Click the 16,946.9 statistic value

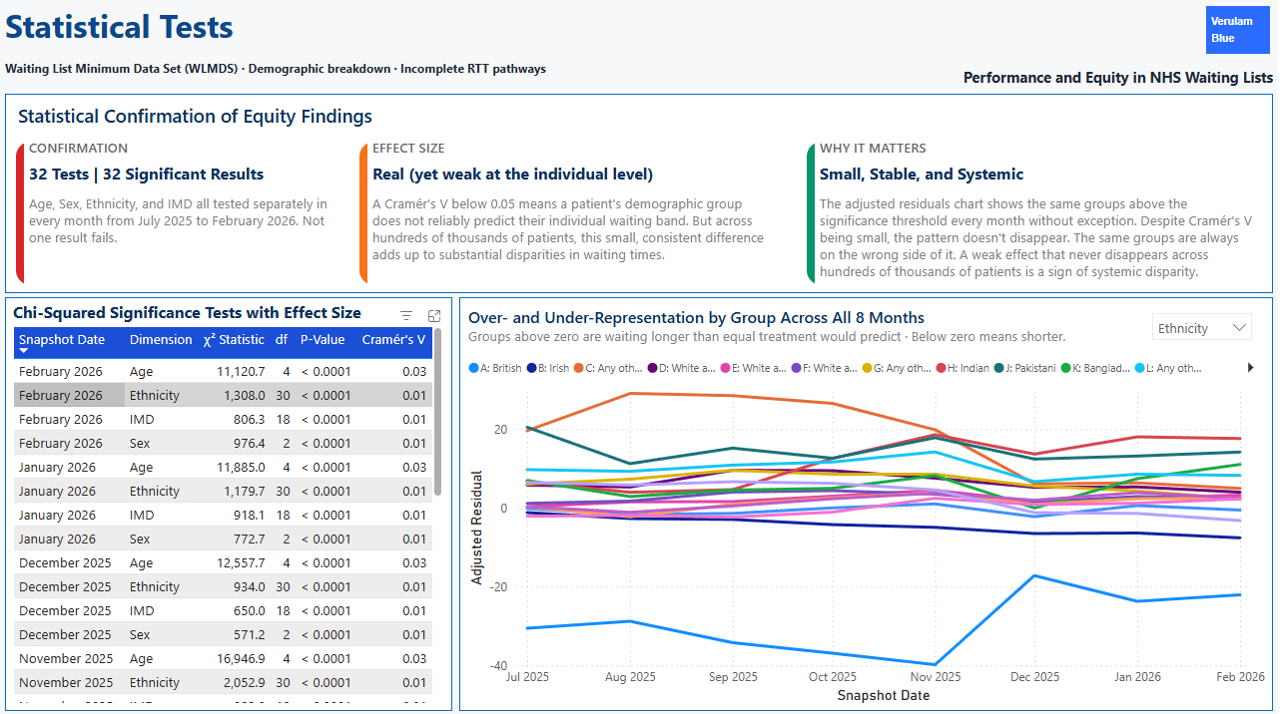pos(240,660)
